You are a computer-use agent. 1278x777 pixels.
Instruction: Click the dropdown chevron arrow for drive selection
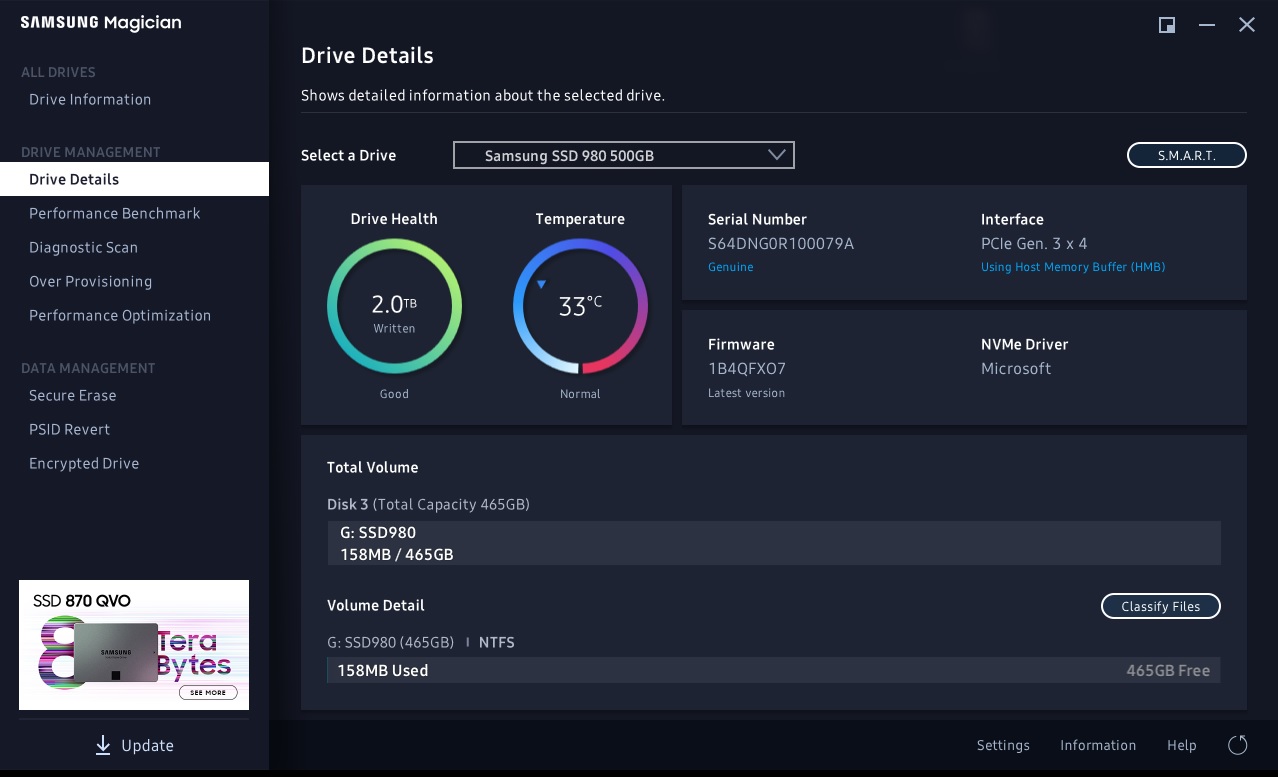click(x=777, y=155)
